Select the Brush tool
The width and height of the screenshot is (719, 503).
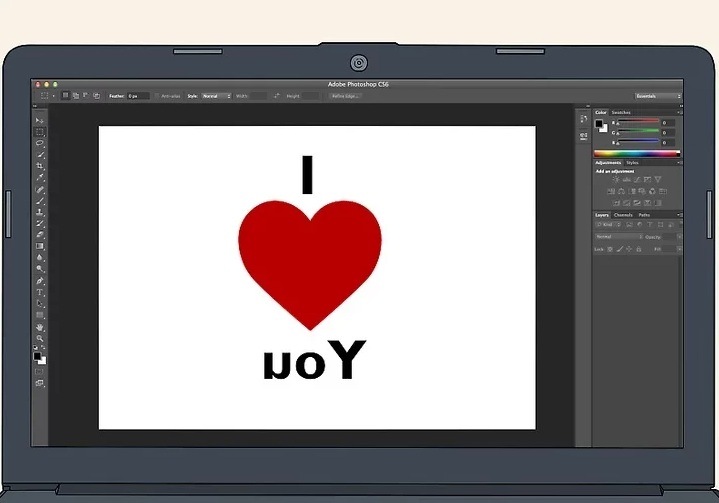click(x=39, y=201)
